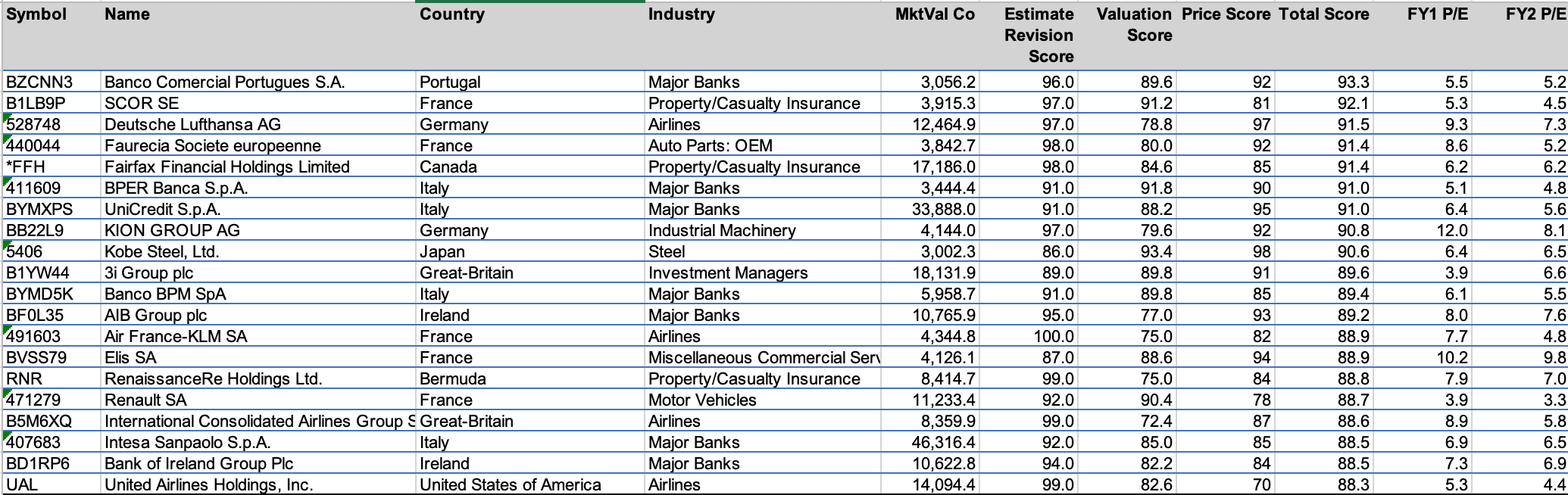Image resolution: width=1568 pixels, height=495 pixels.
Task: Click the Industrial Machinery industry cell
Action: click(762, 230)
